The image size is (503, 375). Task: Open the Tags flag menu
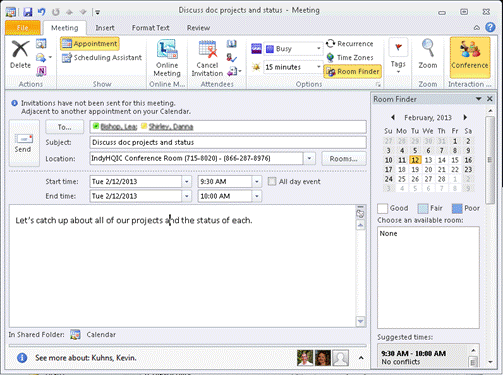[x=398, y=57]
